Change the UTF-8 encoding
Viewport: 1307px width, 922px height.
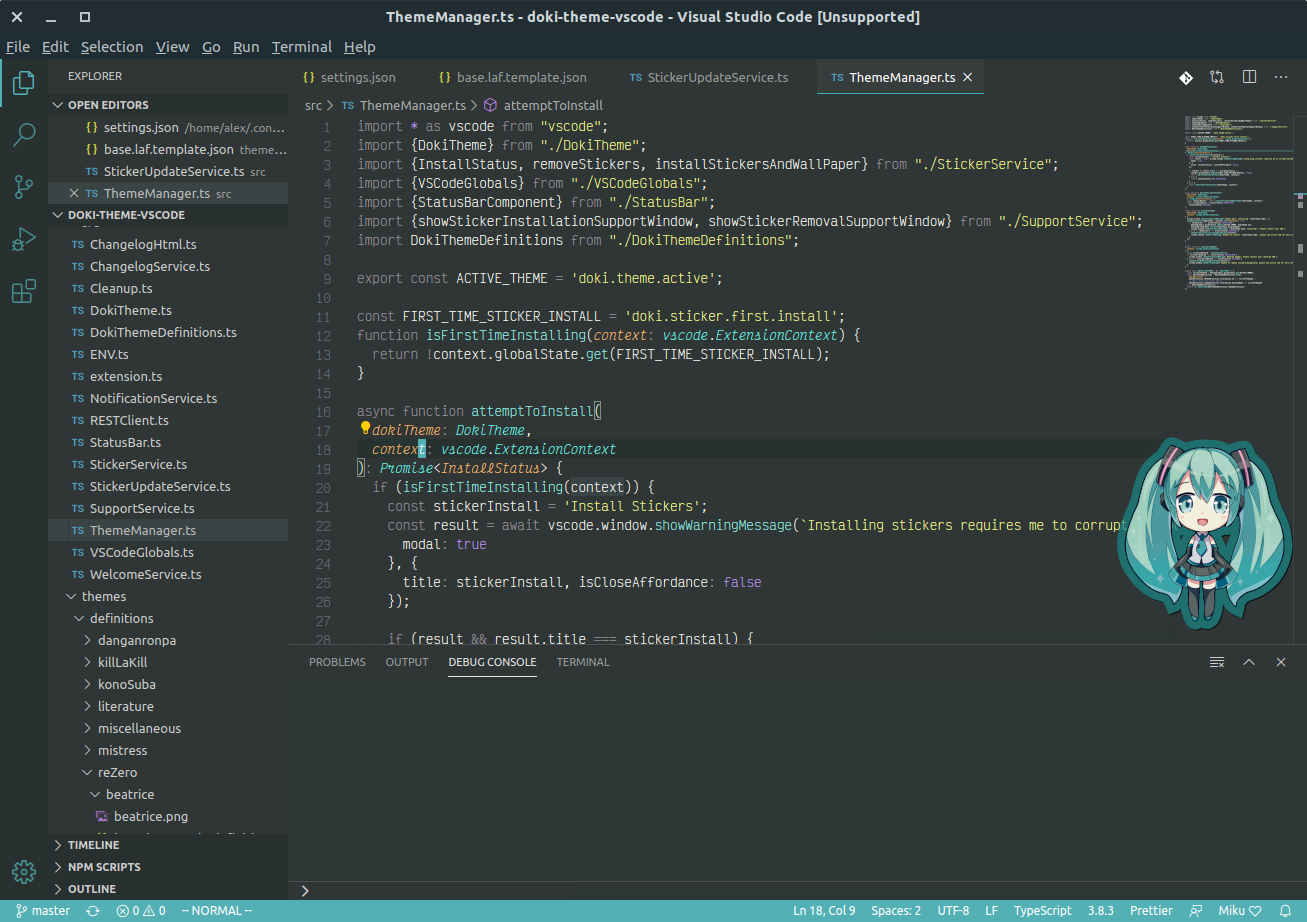953,911
